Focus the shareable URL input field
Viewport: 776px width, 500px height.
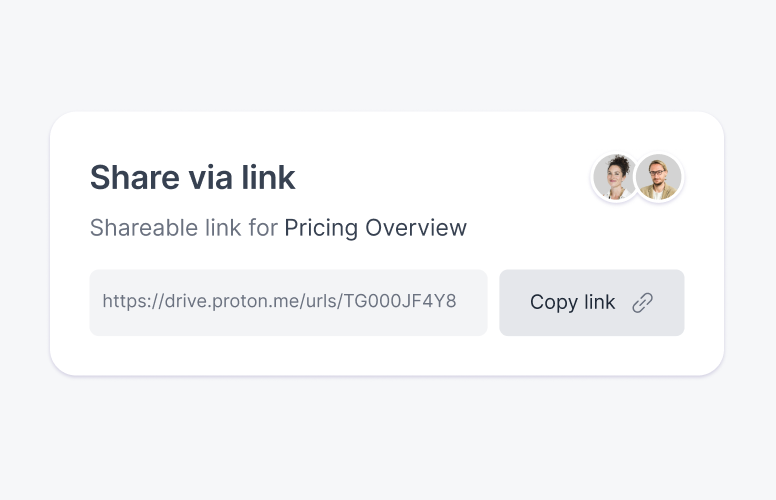[288, 302]
